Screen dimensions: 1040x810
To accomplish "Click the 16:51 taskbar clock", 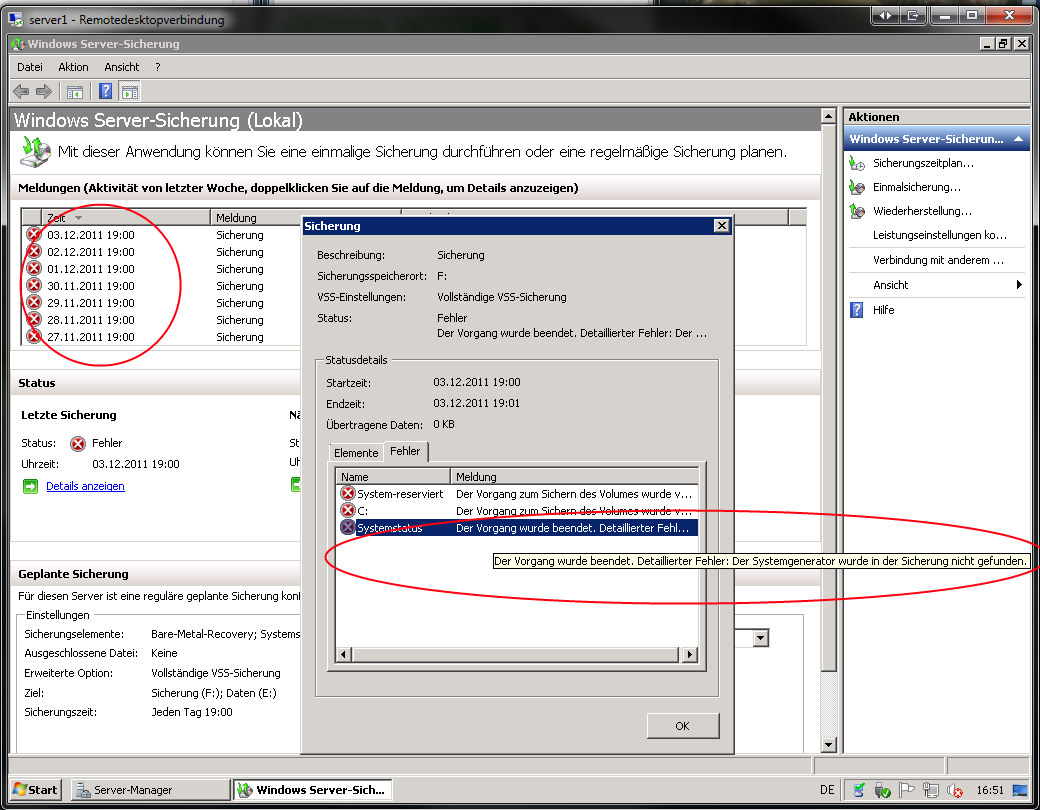I will point(990,790).
